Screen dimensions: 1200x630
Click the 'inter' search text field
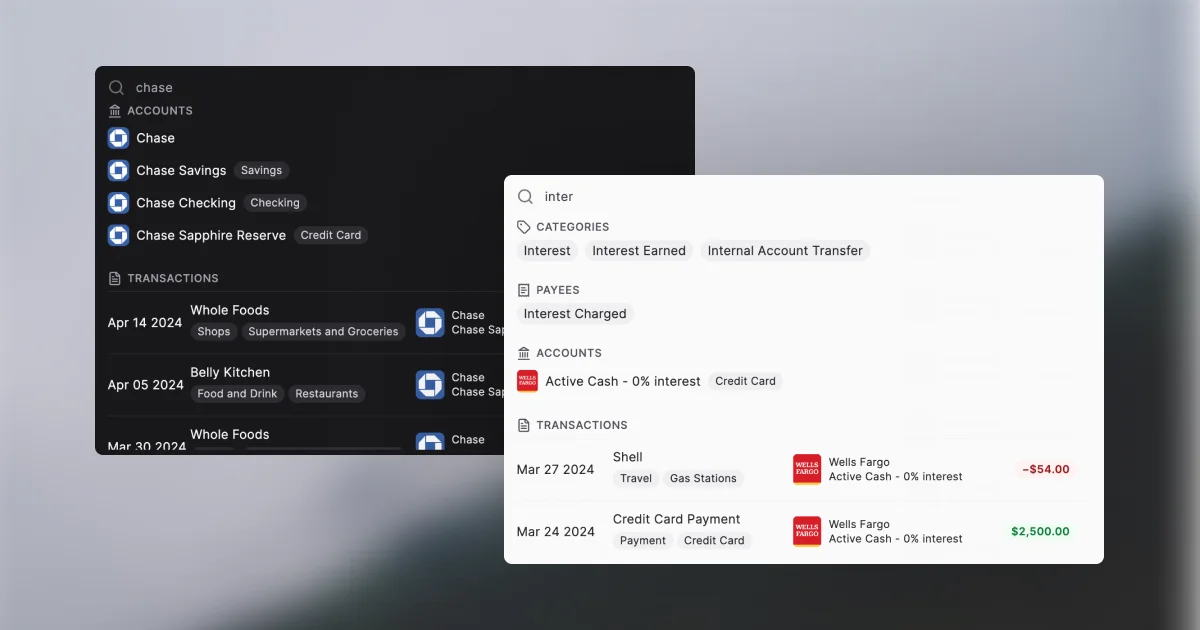pyautogui.click(x=800, y=197)
